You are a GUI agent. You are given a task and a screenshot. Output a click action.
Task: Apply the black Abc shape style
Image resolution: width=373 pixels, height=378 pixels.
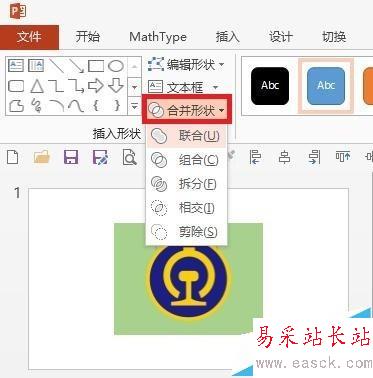point(270,86)
